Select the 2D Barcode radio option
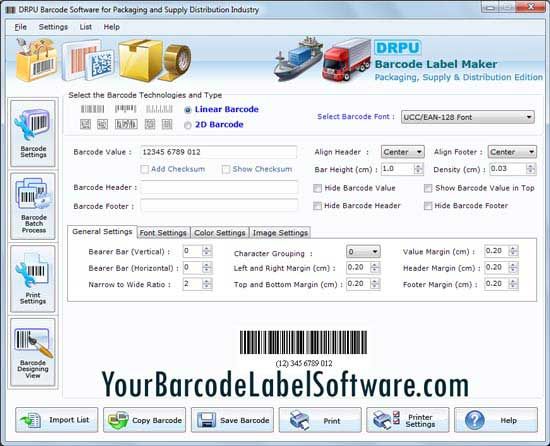550x446 pixels. pyautogui.click(x=188, y=125)
